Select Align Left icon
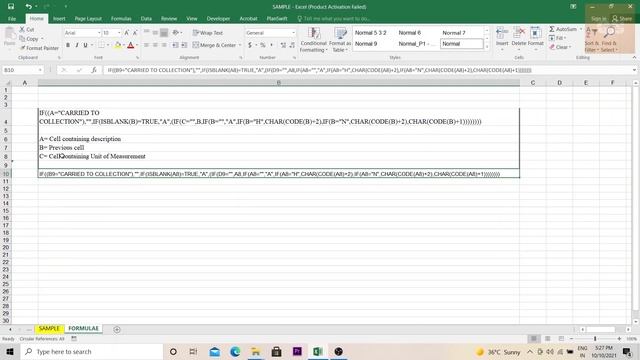Image resolution: width=640 pixels, height=360 pixels. tap(146, 45)
